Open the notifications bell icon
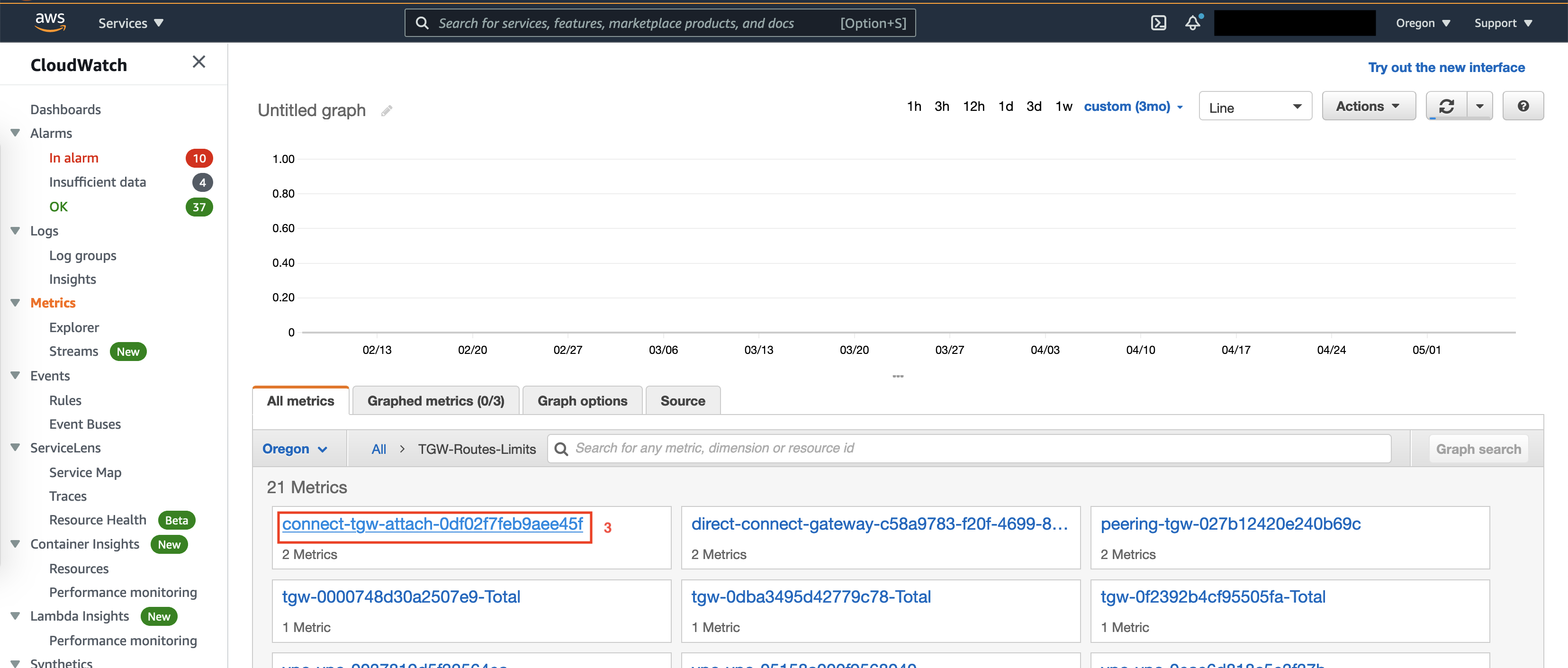The image size is (1568, 668). click(x=1192, y=23)
